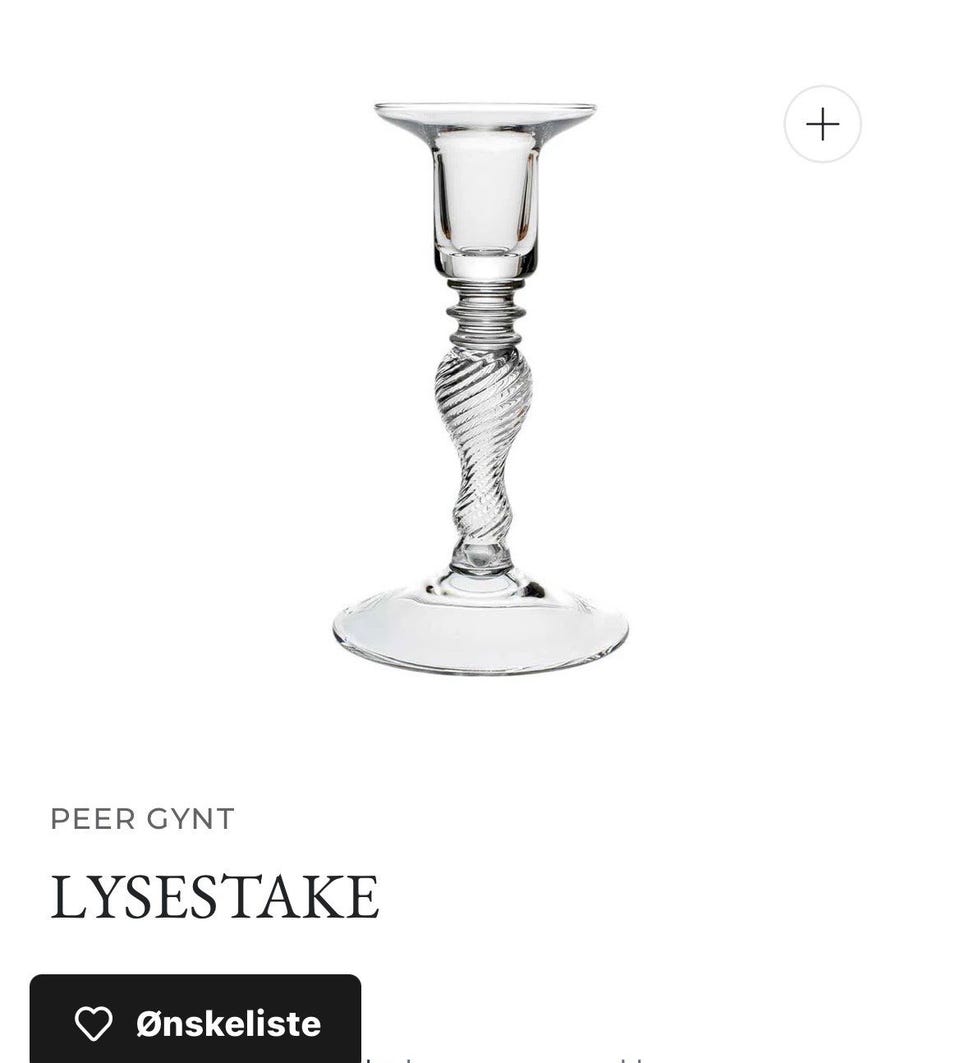Click the candle cup holding the candle
The image size is (960, 1063).
click(x=485, y=203)
